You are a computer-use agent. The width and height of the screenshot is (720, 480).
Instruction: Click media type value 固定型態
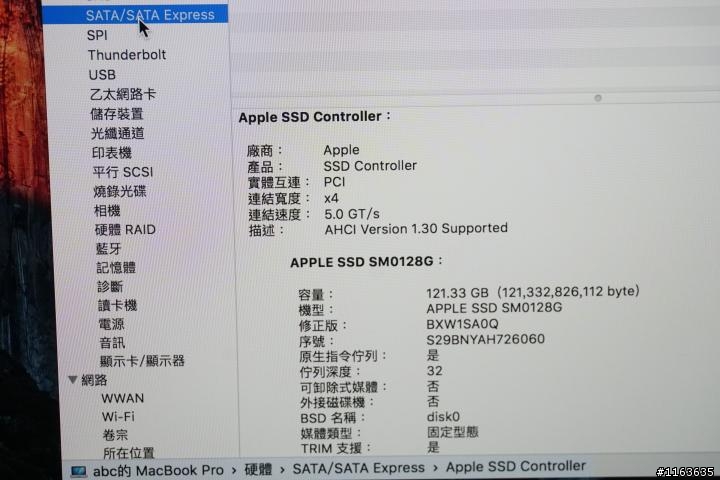(453, 432)
